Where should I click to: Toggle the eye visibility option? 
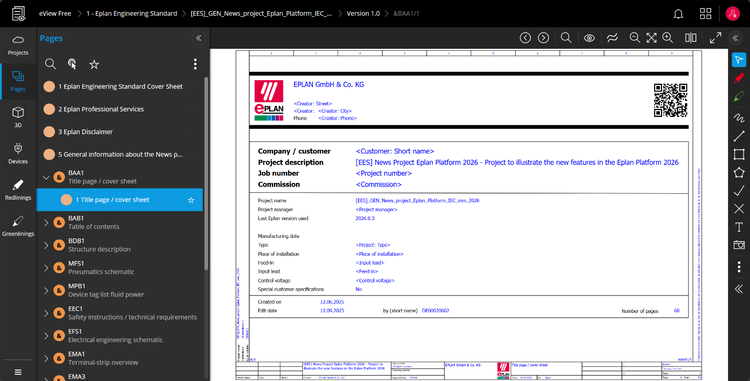coord(589,38)
